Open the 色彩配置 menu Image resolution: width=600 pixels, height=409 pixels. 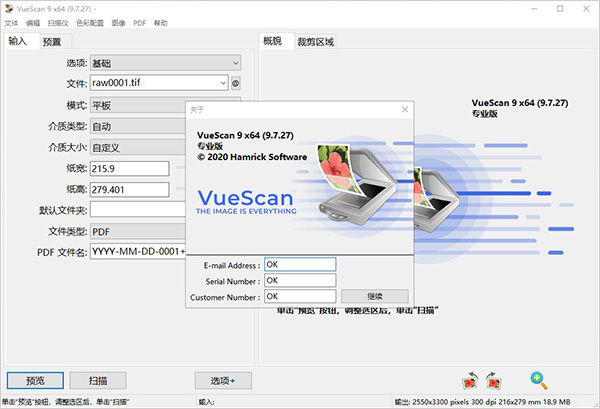point(90,23)
